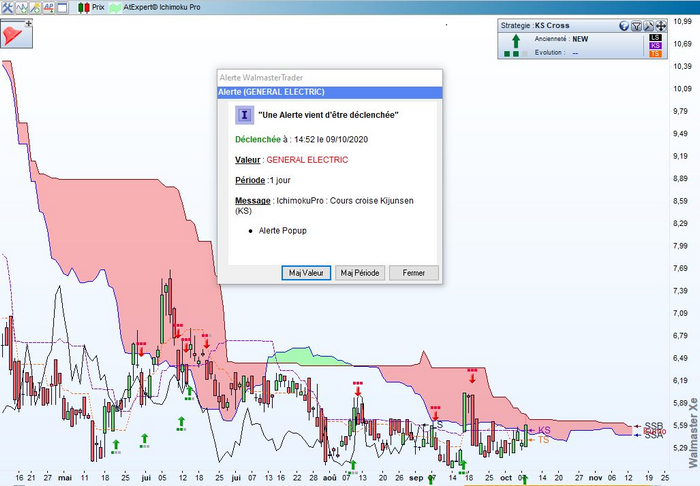Click the GENERAL ELECTRIC value text
700x486 pixels.
tap(307, 160)
